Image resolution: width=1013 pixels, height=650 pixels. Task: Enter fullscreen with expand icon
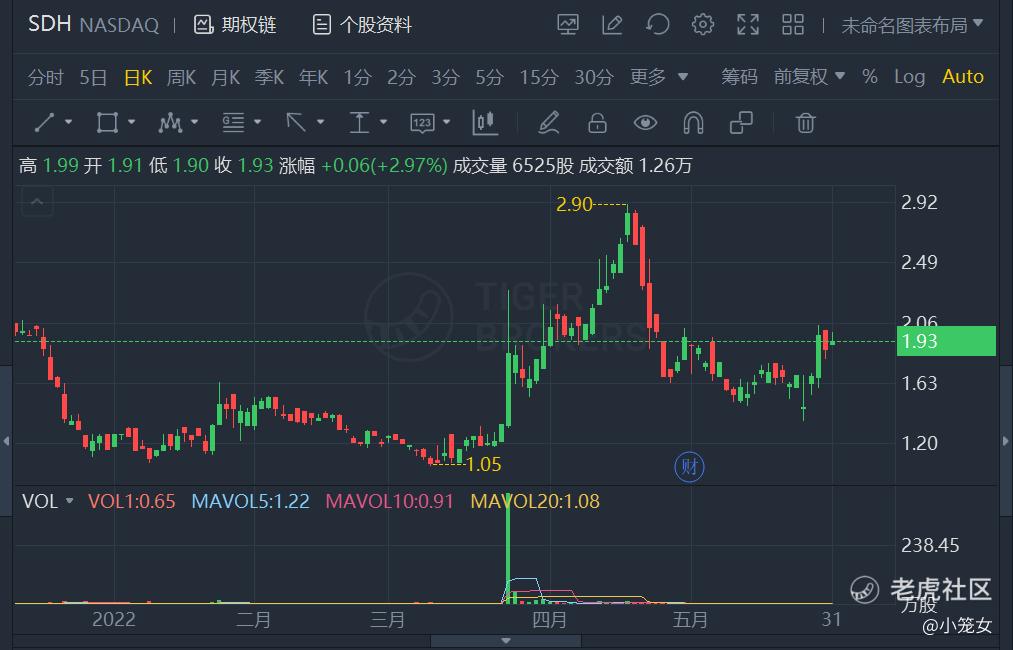click(748, 25)
